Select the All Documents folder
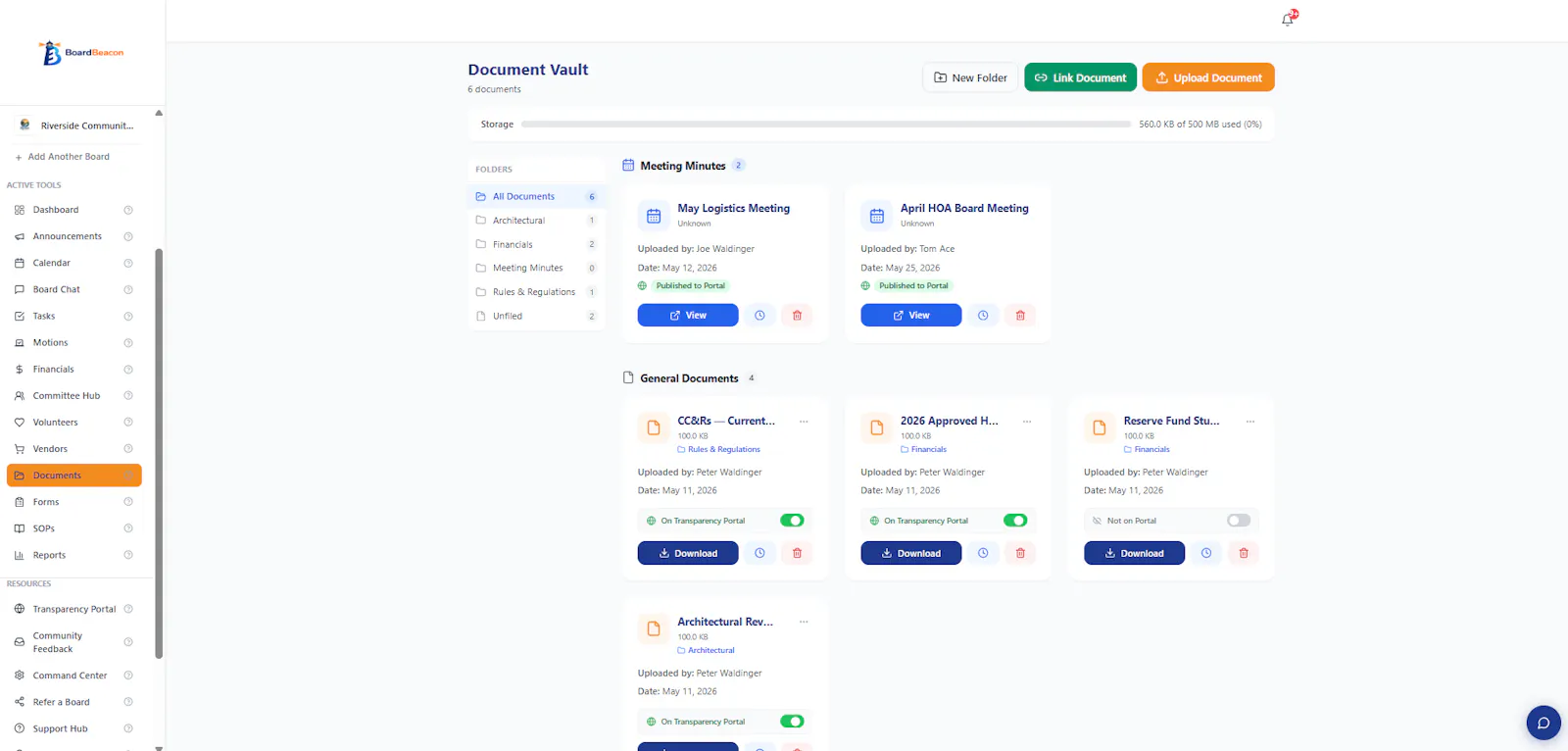 [536, 197]
